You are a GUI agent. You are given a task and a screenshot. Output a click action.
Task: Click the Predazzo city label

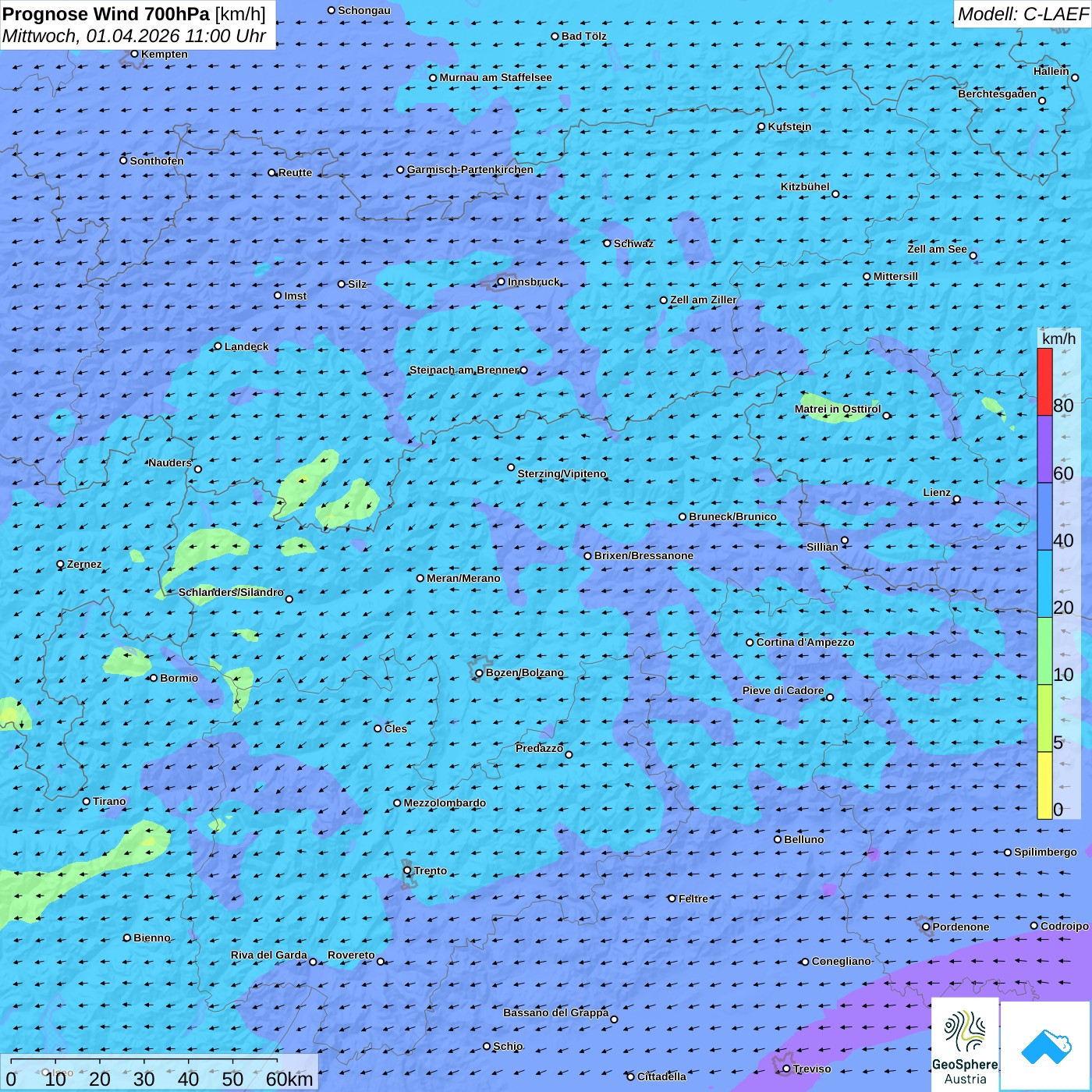539,748
